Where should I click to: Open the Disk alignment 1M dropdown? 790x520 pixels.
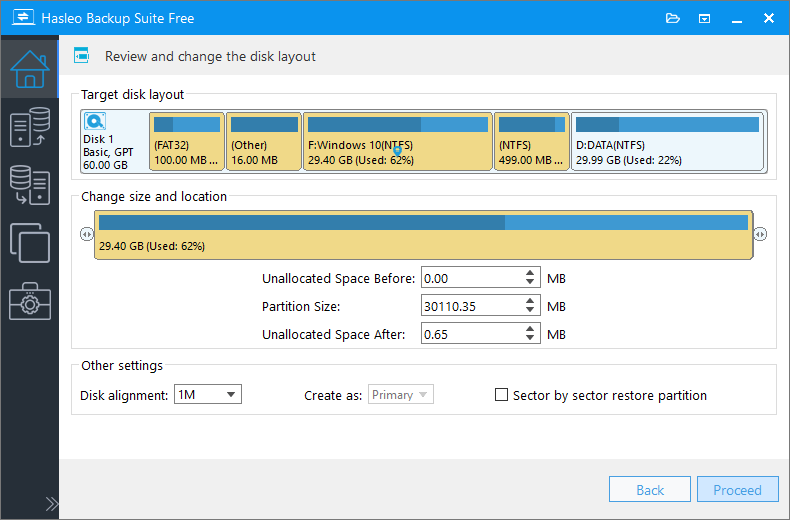pyautogui.click(x=208, y=394)
